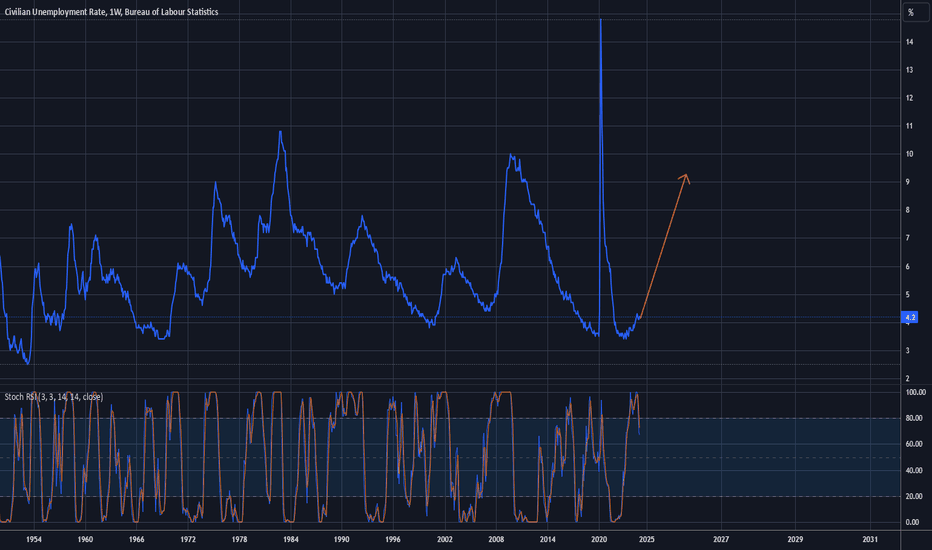The width and height of the screenshot is (932, 550).
Task: Select the Civilian Unemployment Rate chart title
Action: (x=111, y=12)
